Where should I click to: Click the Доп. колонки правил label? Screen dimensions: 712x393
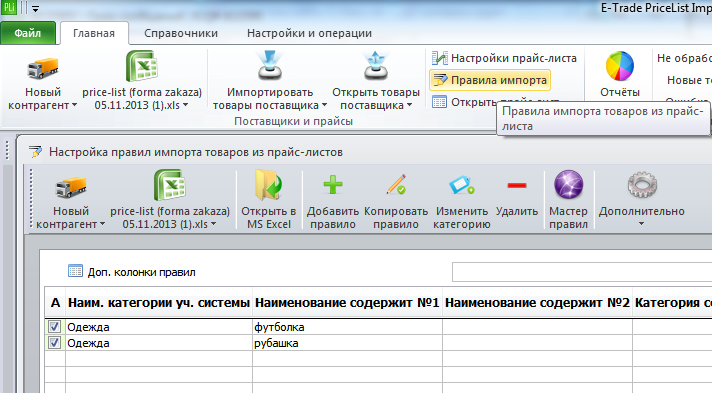click(141, 272)
